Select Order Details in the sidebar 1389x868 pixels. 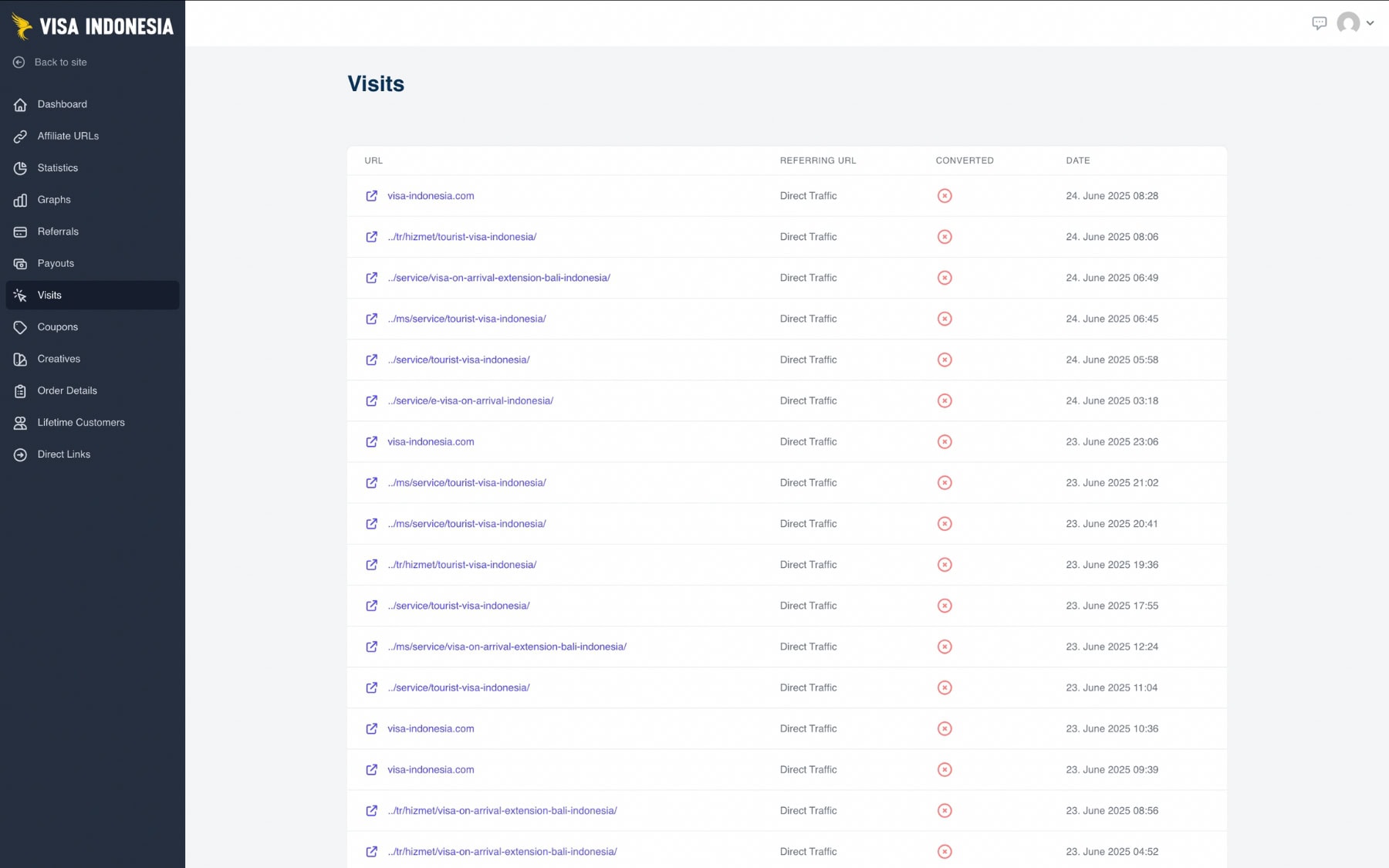point(67,390)
